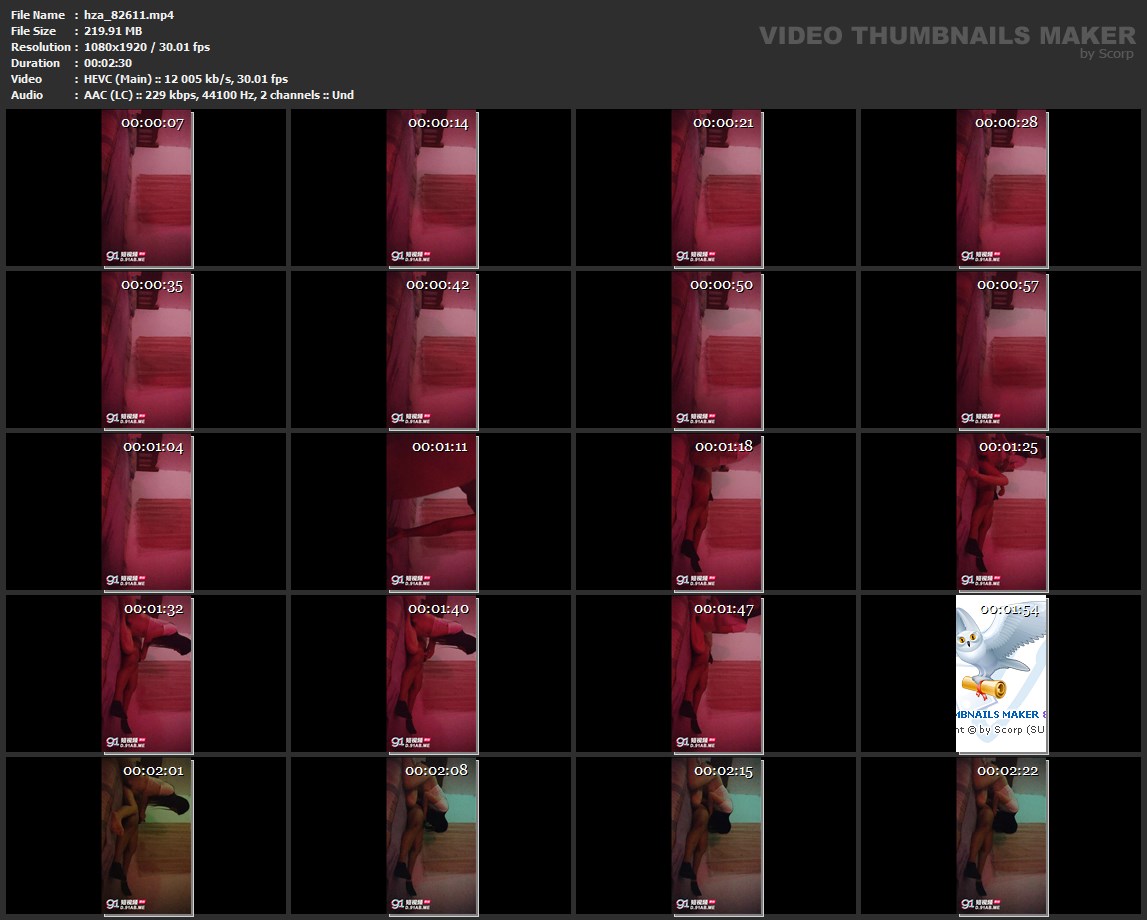The width and height of the screenshot is (1147, 920).
Task: Pick the thumbnail timestamped 00:02:15
Action: pos(717,836)
